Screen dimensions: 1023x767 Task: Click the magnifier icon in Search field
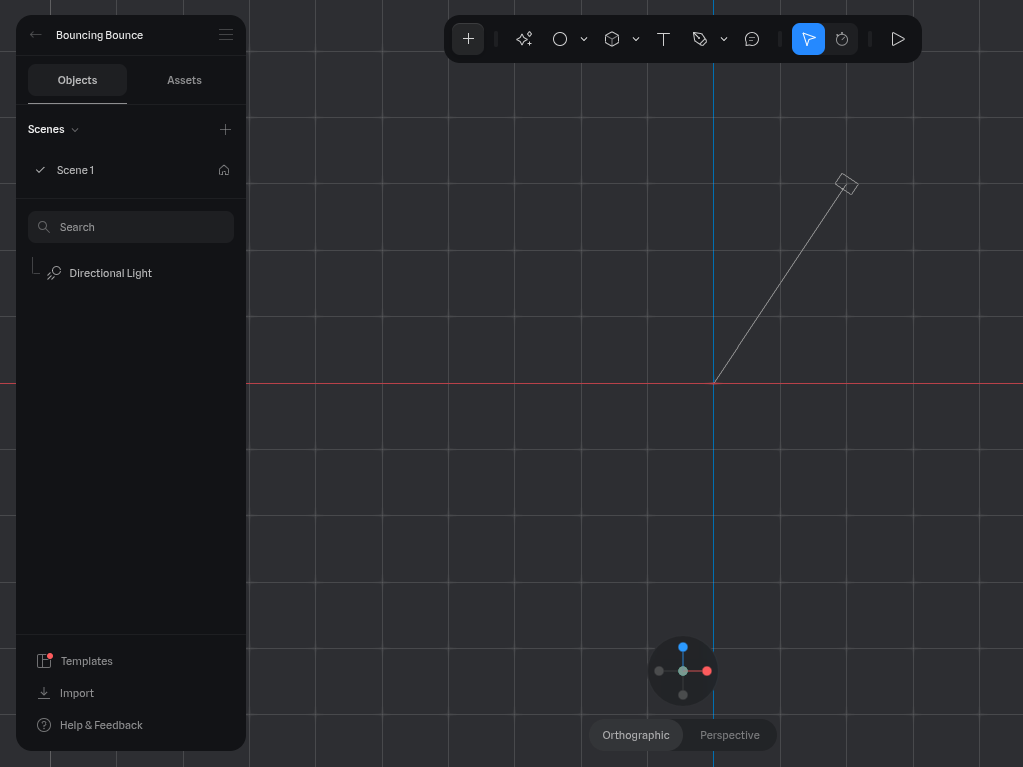click(x=44, y=227)
